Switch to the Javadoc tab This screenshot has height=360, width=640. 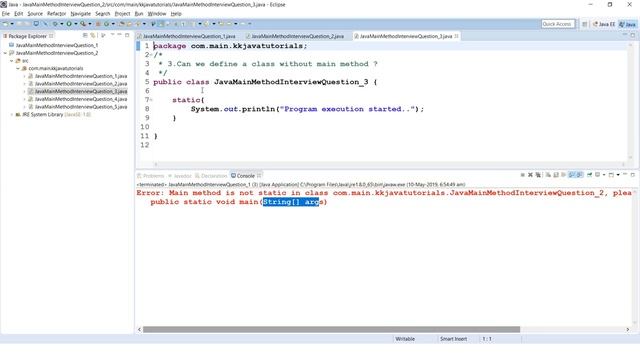pyautogui.click(x=180, y=176)
